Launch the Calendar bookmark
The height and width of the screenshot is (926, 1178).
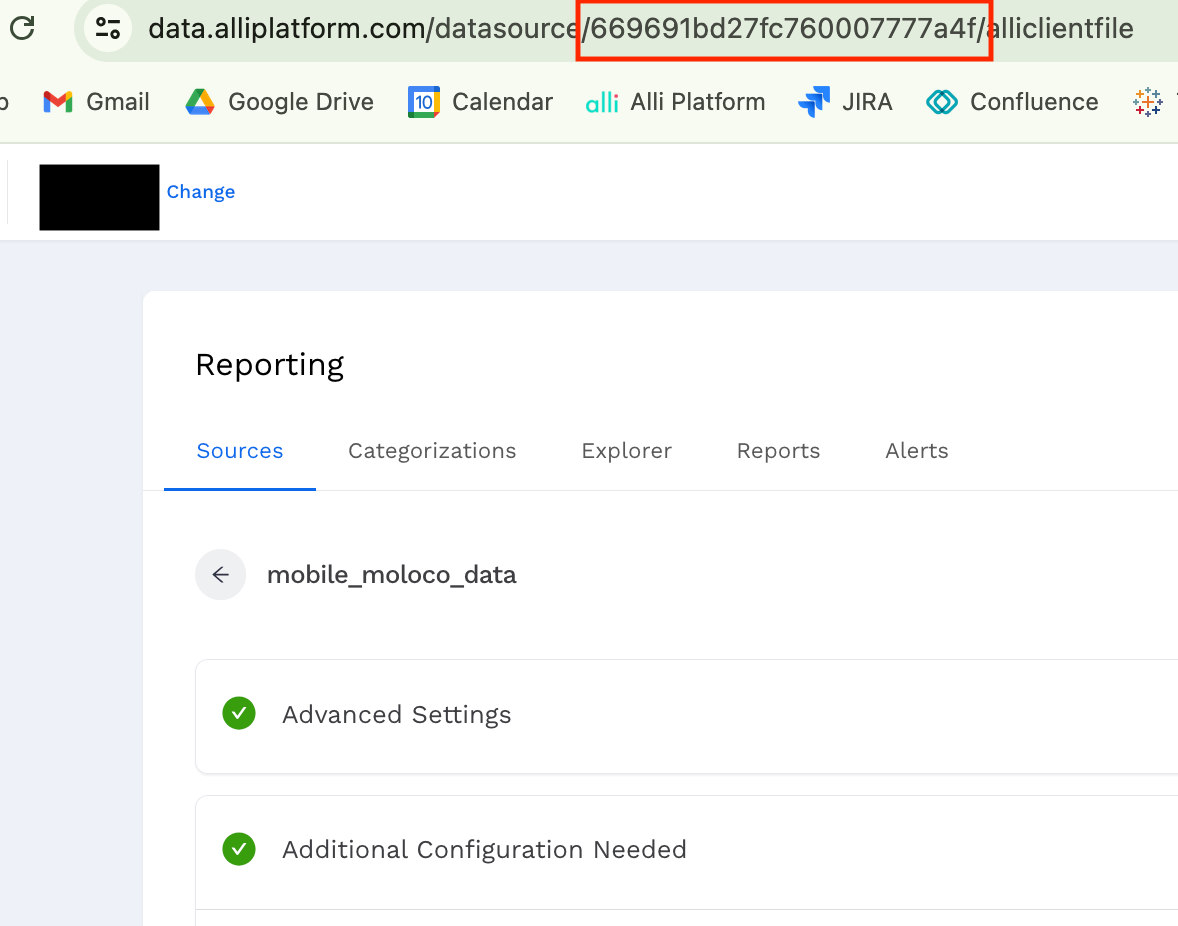point(480,102)
